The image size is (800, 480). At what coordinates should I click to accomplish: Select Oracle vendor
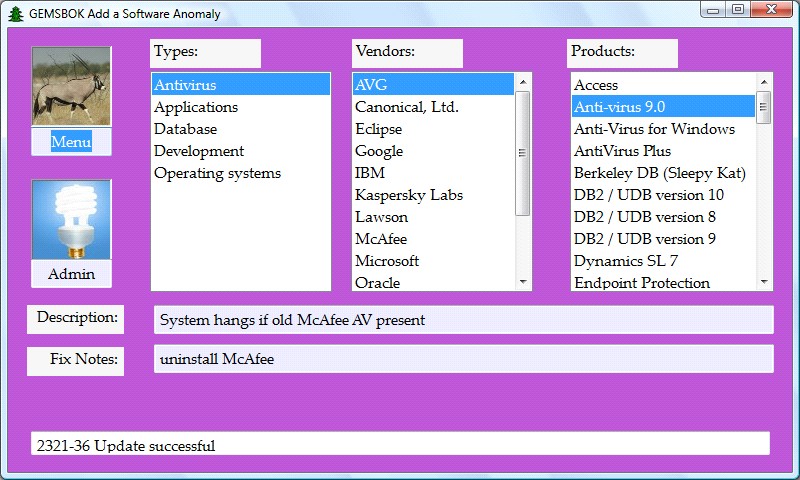tap(434, 282)
